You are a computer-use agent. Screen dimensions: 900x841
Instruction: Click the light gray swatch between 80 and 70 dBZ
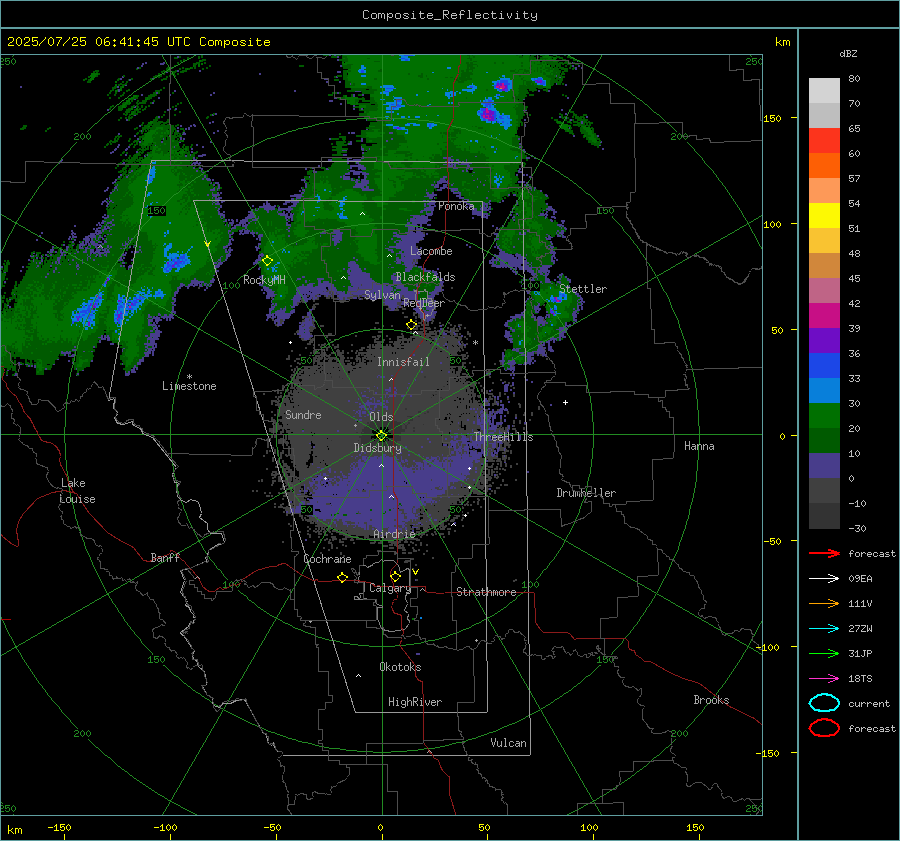click(824, 91)
